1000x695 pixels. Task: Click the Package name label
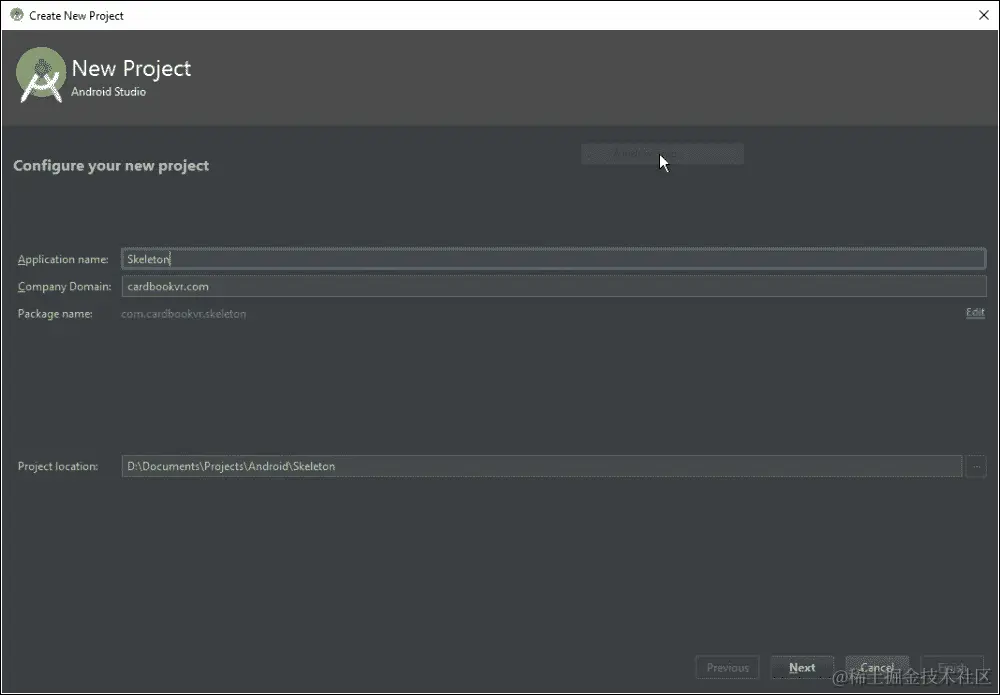55,314
